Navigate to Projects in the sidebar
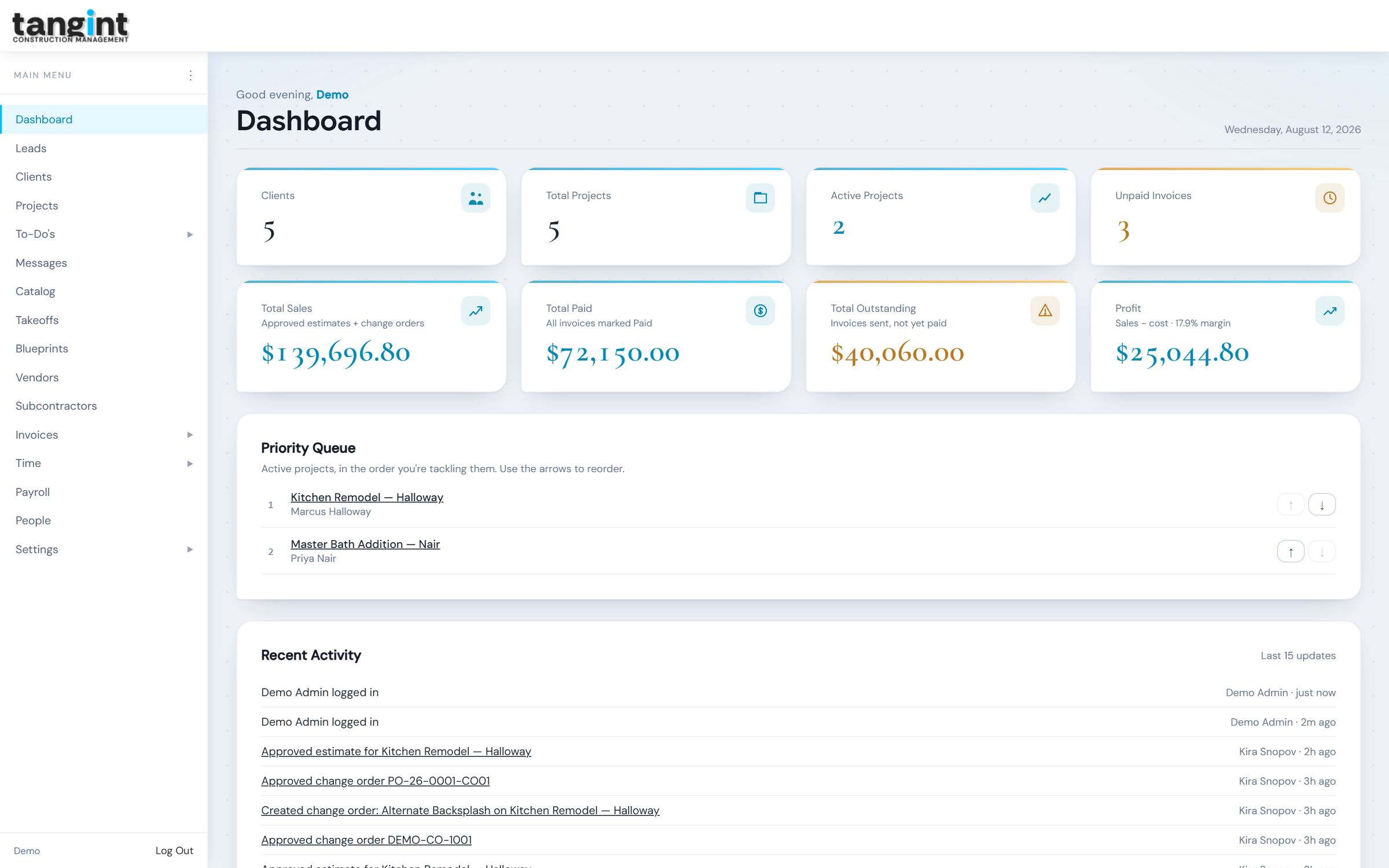The width and height of the screenshot is (1389, 868). (104, 205)
